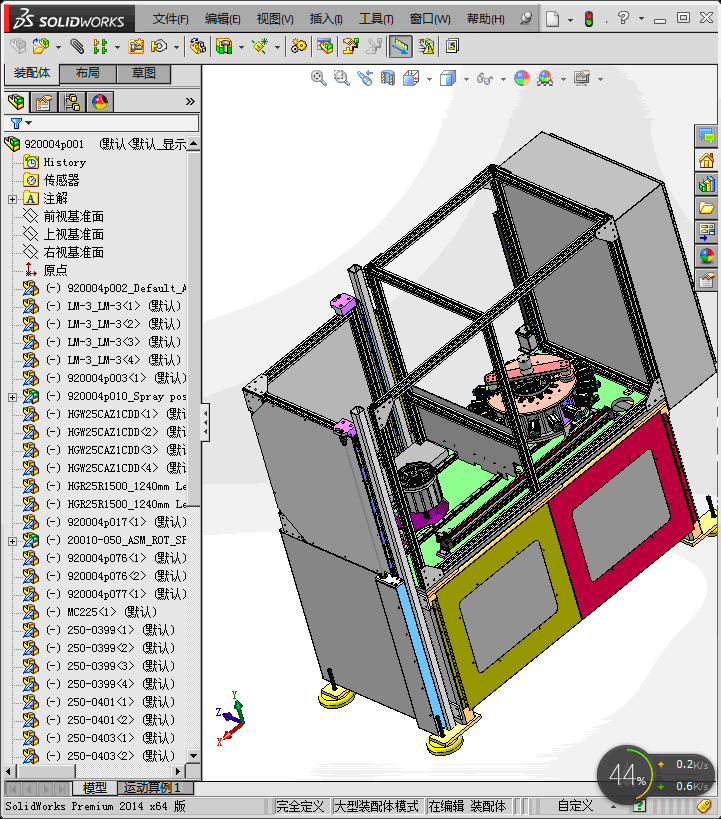Open the 窗口(W) menu

pyautogui.click(x=430, y=19)
